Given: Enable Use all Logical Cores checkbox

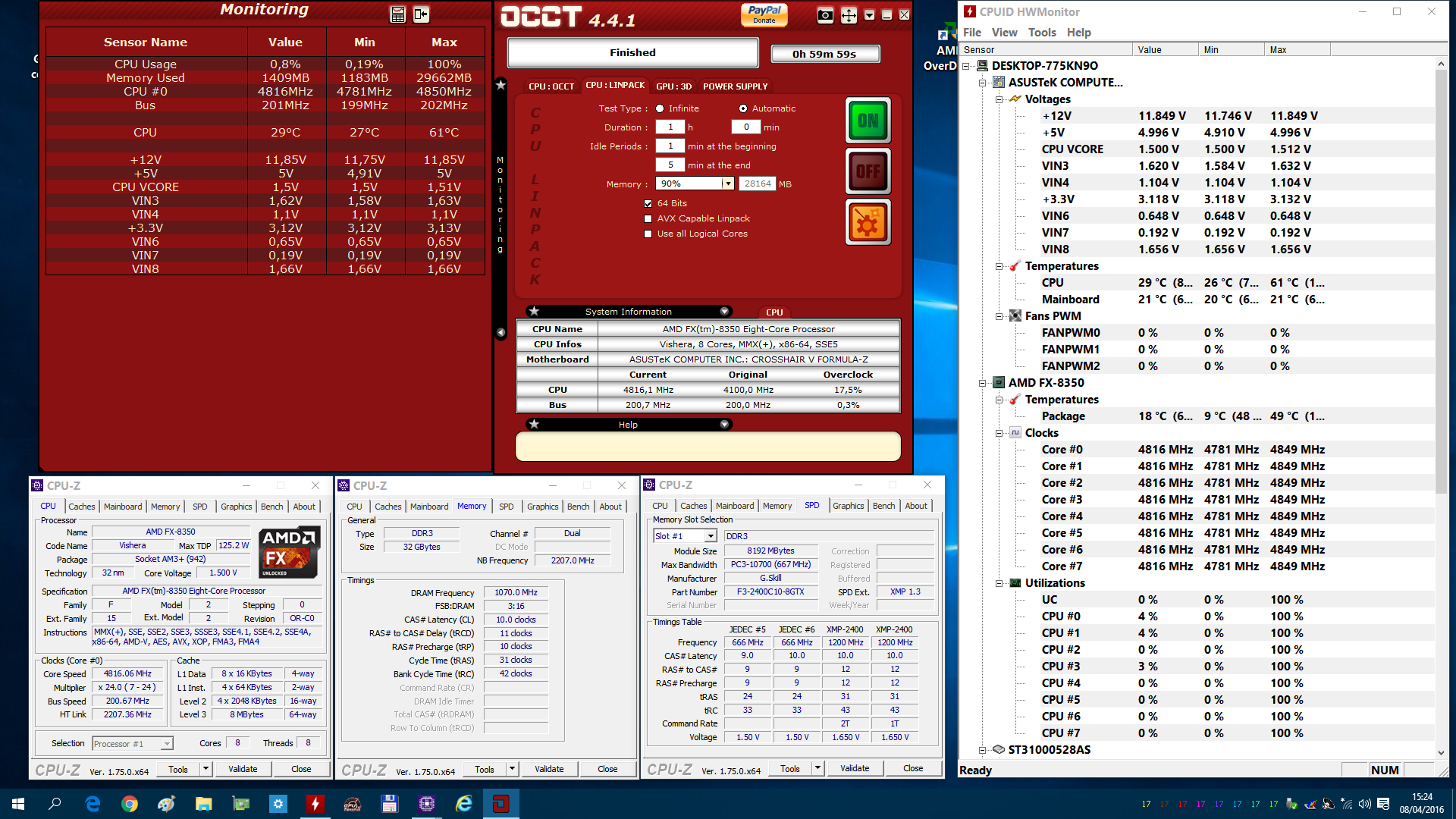Looking at the screenshot, I should (x=648, y=234).
